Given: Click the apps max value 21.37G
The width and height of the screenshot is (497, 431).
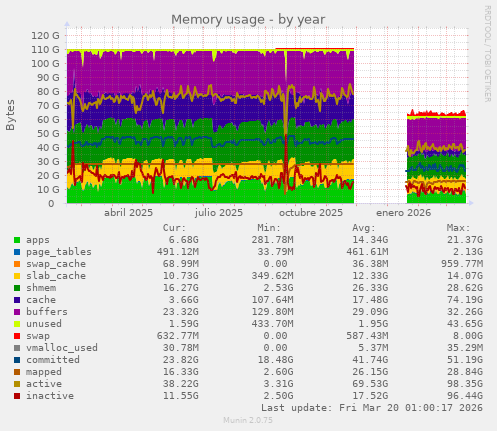Looking at the screenshot, I should point(465,240).
